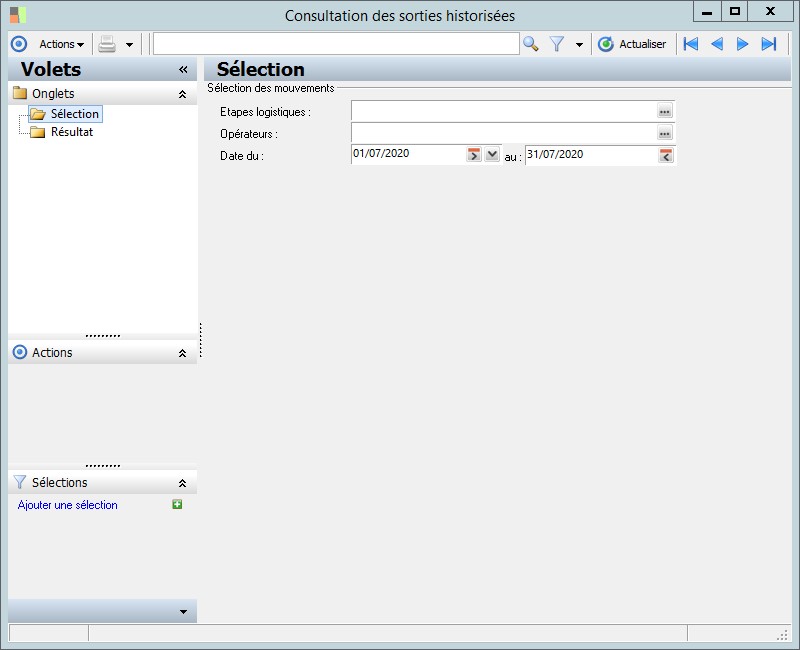Click the Actualiser refresh button
This screenshot has width=800, height=650.
pyautogui.click(x=632, y=44)
